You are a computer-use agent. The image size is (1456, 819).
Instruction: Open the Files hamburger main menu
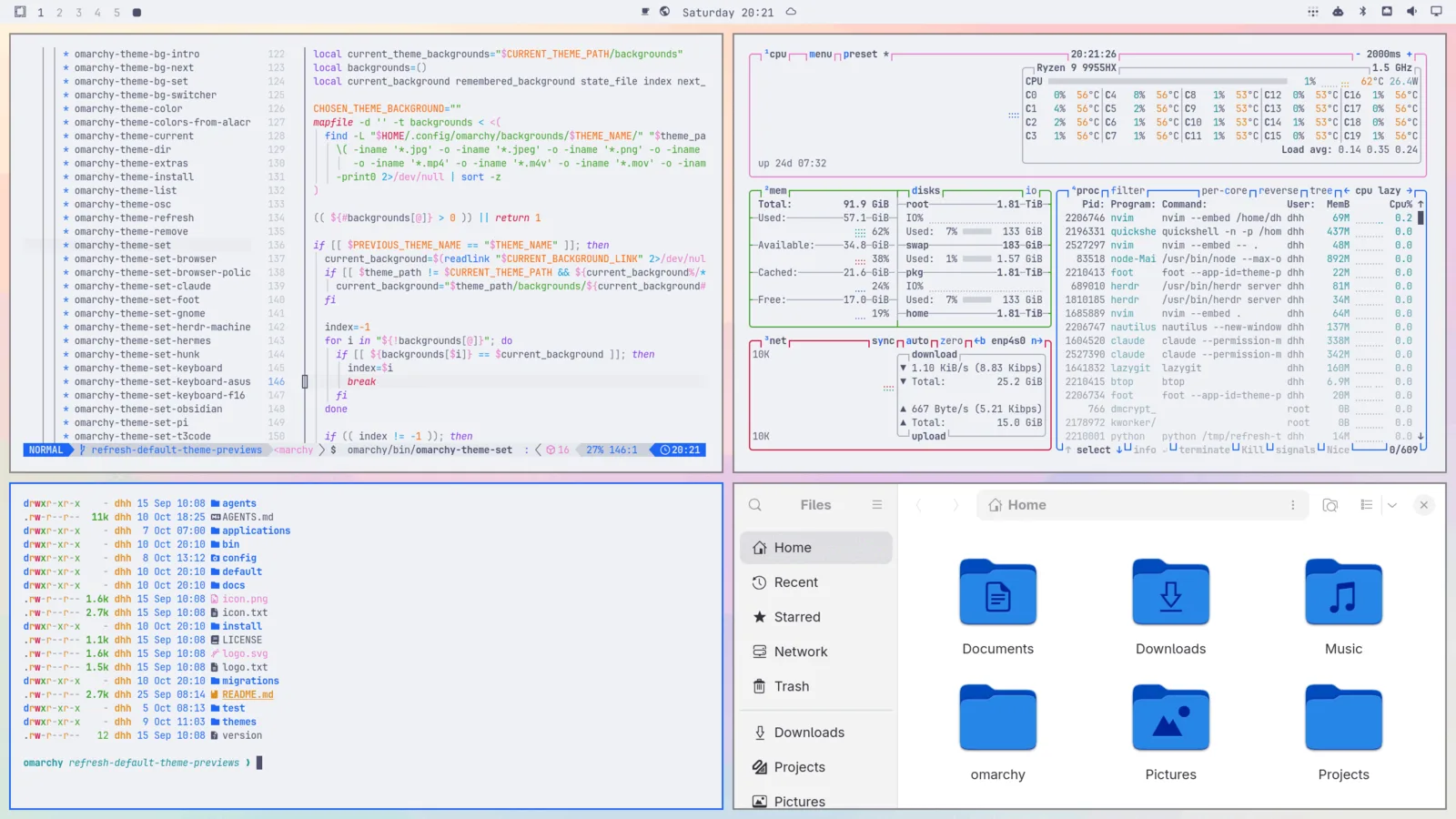(877, 505)
